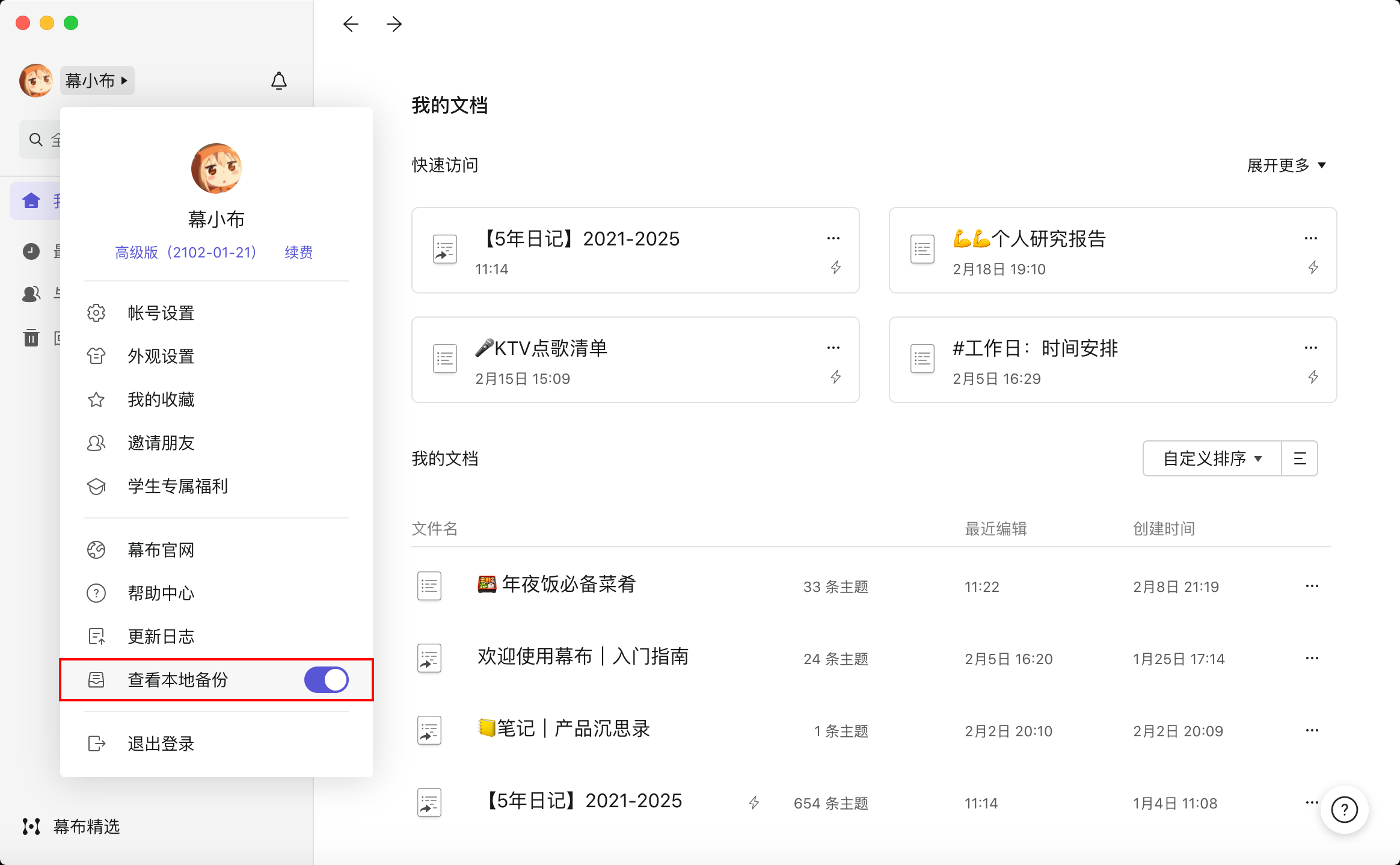Click 退出登录 to sign out
The image size is (1400, 865).
(x=216, y=743)
